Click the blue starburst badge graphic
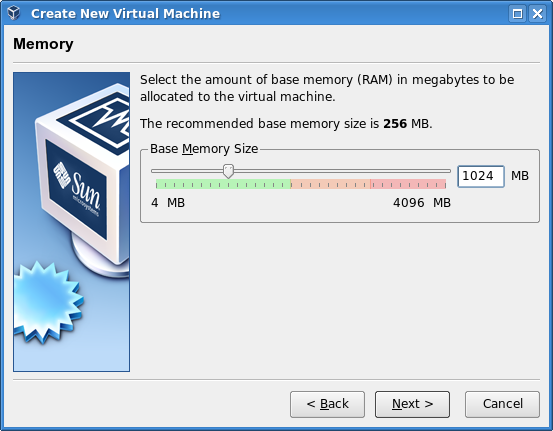553x431 pixels. tap(47, 302)
